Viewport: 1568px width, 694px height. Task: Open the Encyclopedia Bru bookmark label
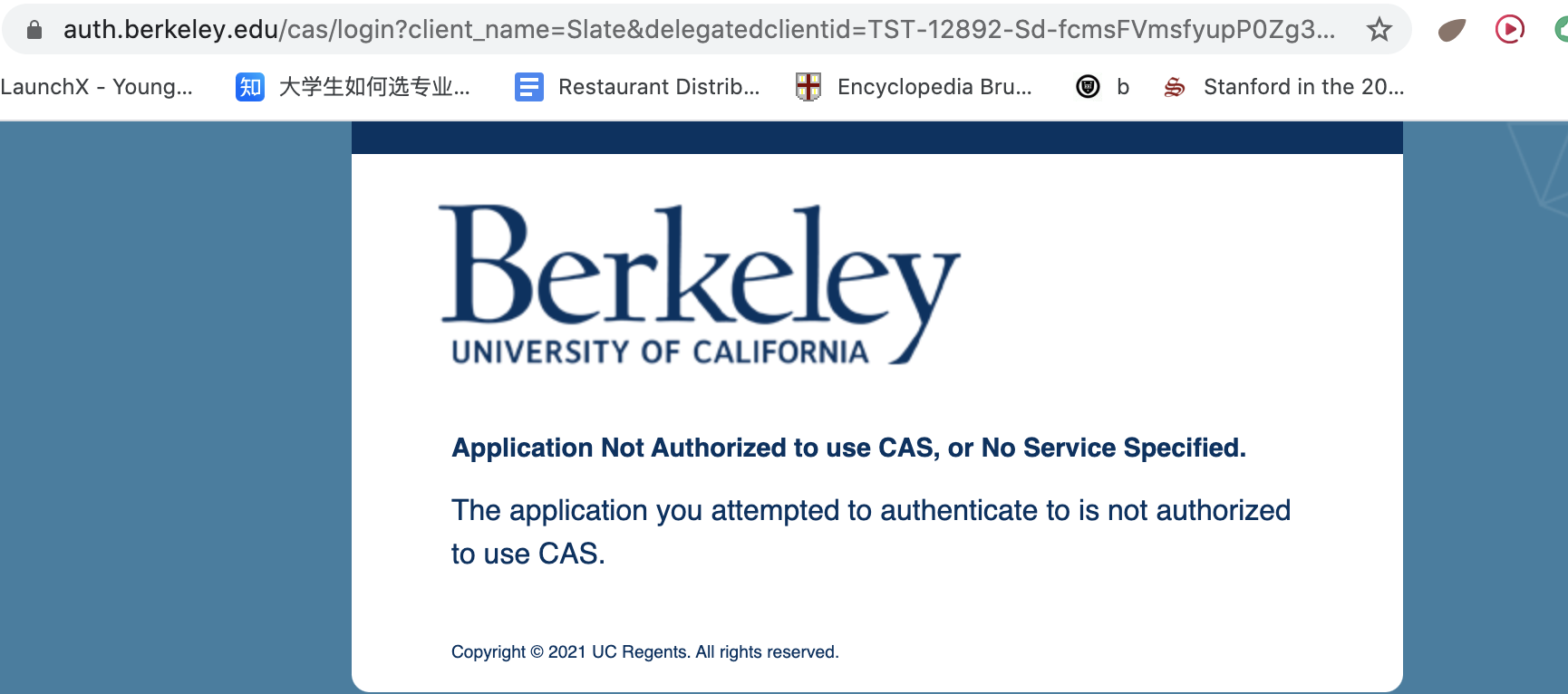pyautogui.click(x=934, y=87)
